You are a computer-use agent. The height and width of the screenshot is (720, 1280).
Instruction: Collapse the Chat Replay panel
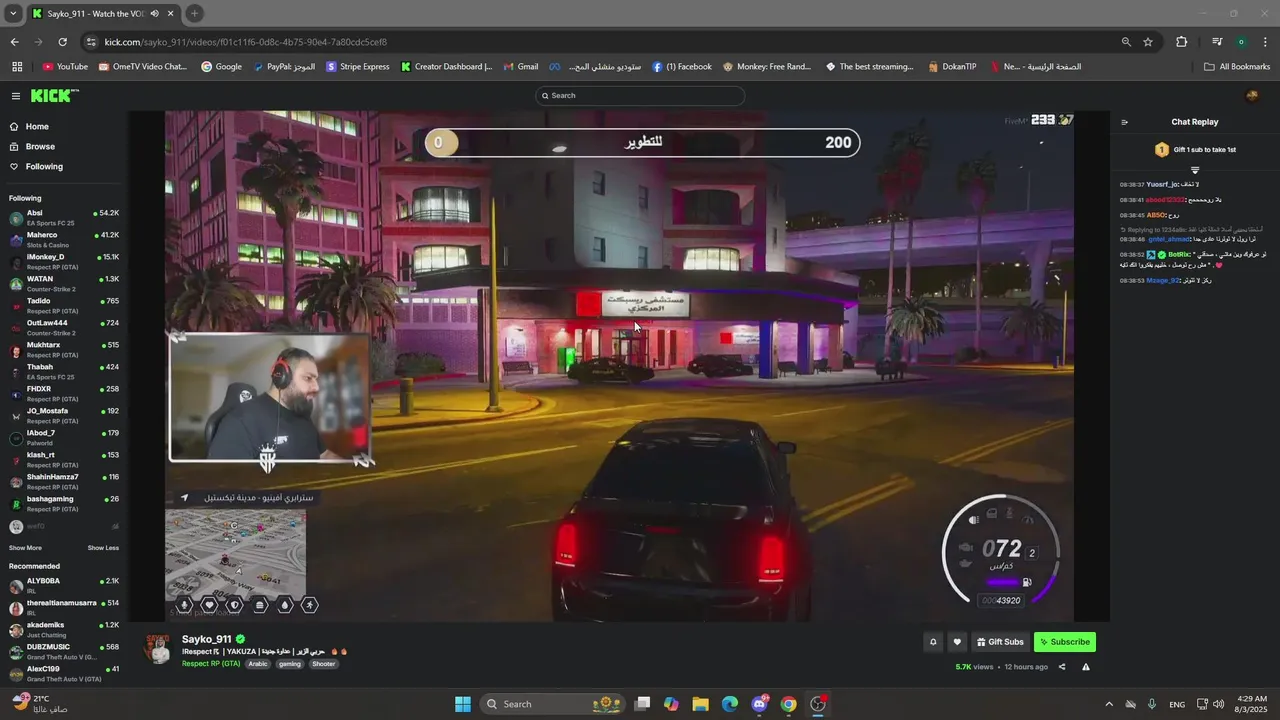click(1124, 122)
